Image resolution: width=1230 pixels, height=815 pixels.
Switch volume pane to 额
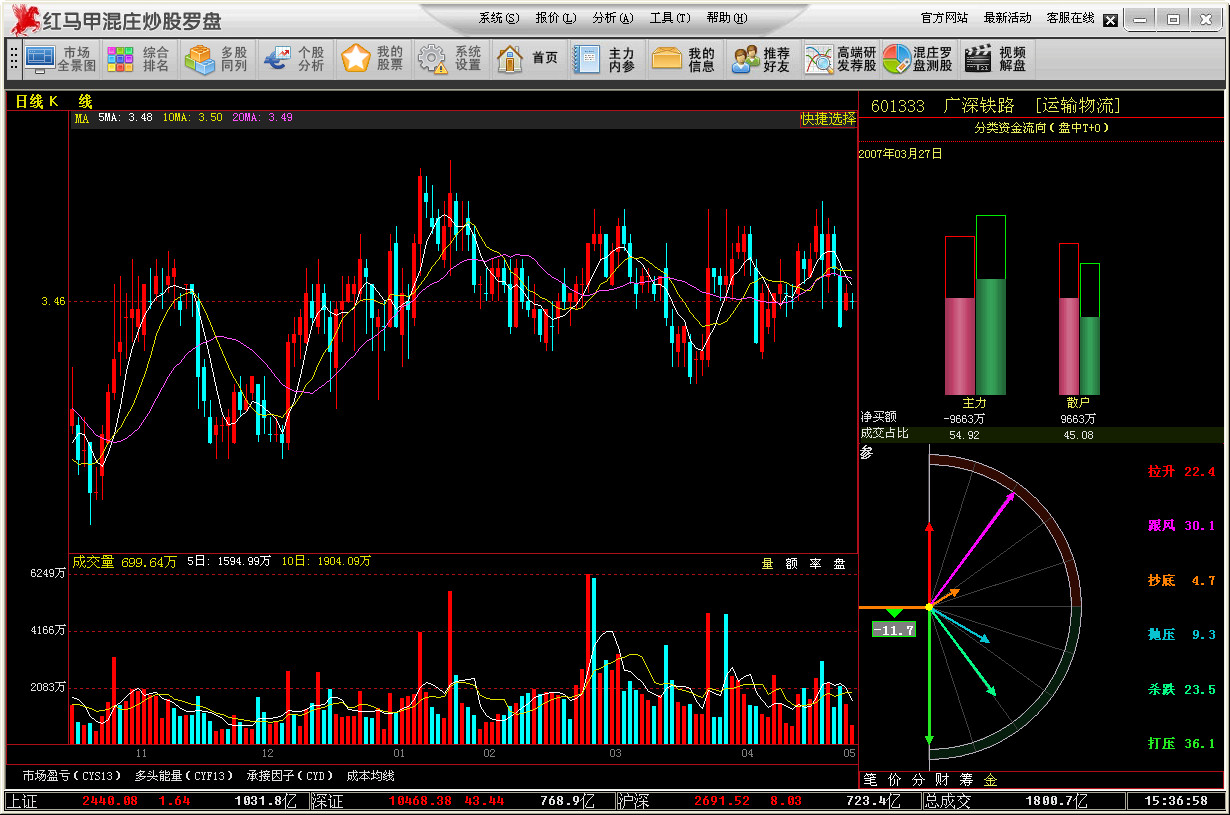[x=791, y=563]
